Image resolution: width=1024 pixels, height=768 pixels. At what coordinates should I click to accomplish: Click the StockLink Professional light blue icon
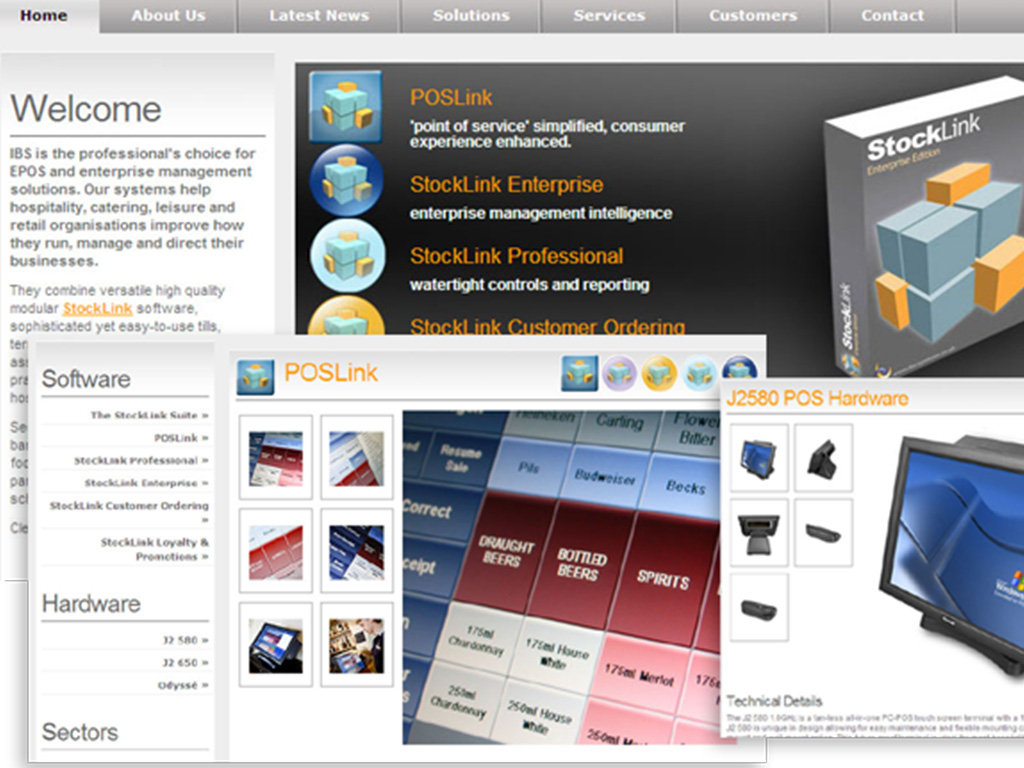pyautogui.click(x=347, y=255)
